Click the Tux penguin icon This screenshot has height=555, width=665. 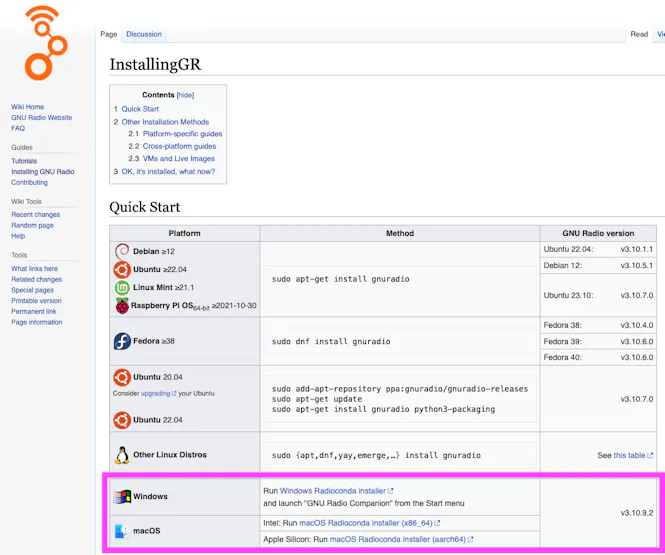(122, 455)
